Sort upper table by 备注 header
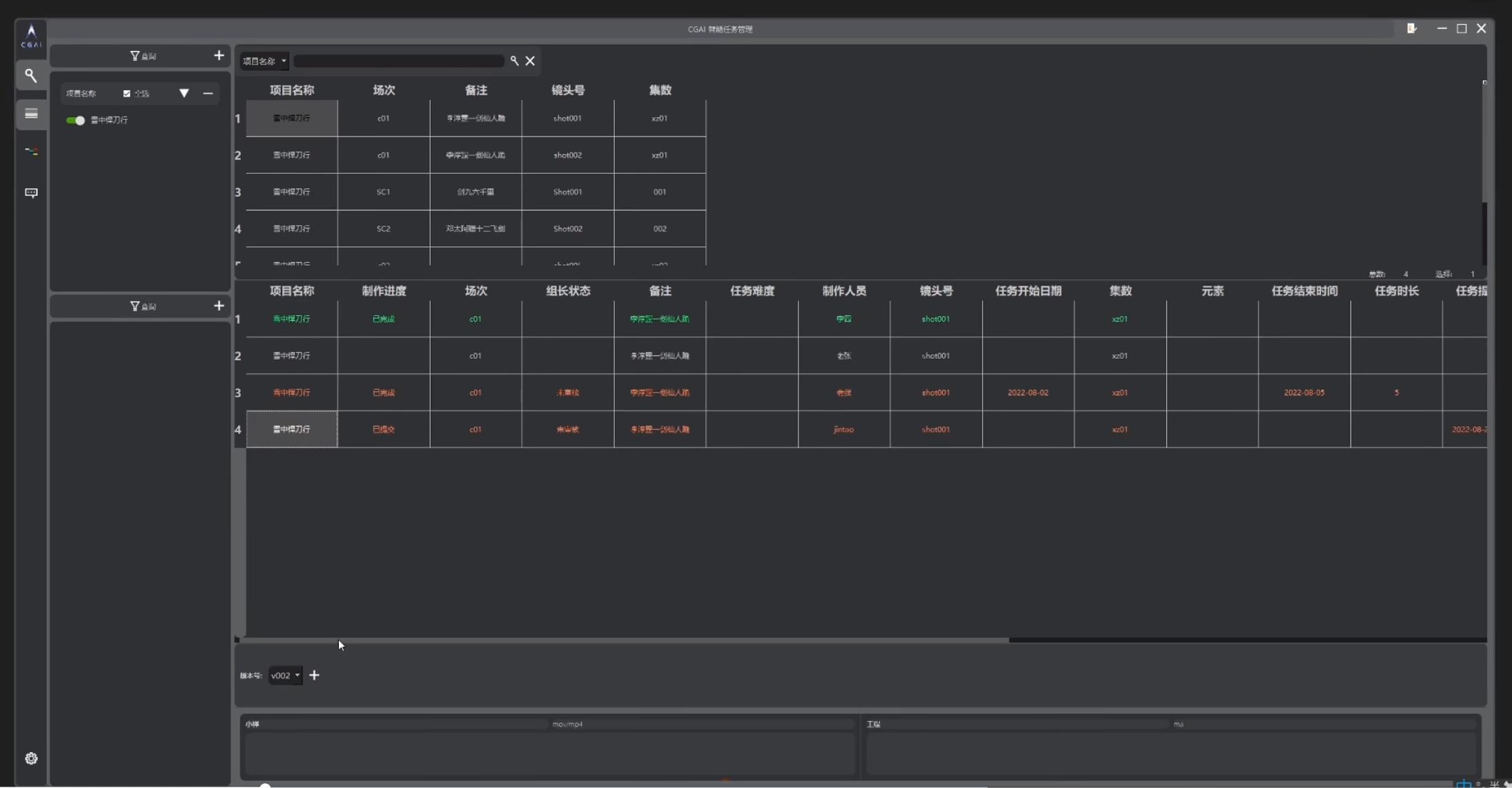 475,90
